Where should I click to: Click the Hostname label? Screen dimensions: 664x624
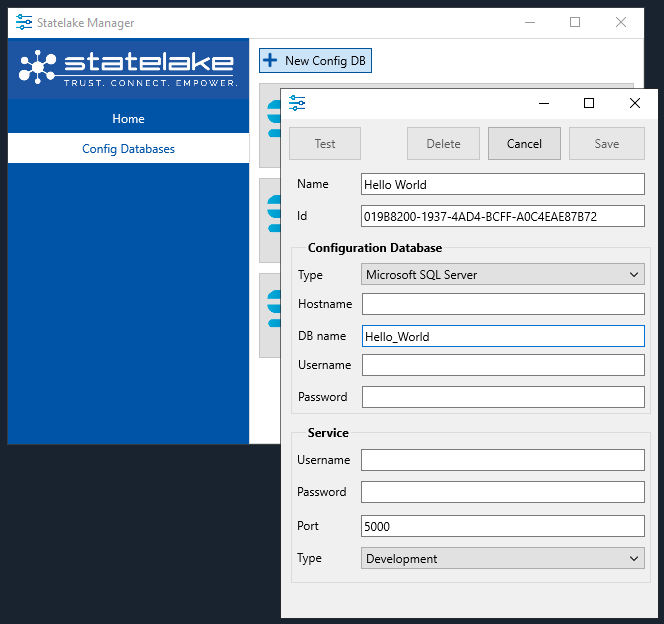[x=325, y=304]
